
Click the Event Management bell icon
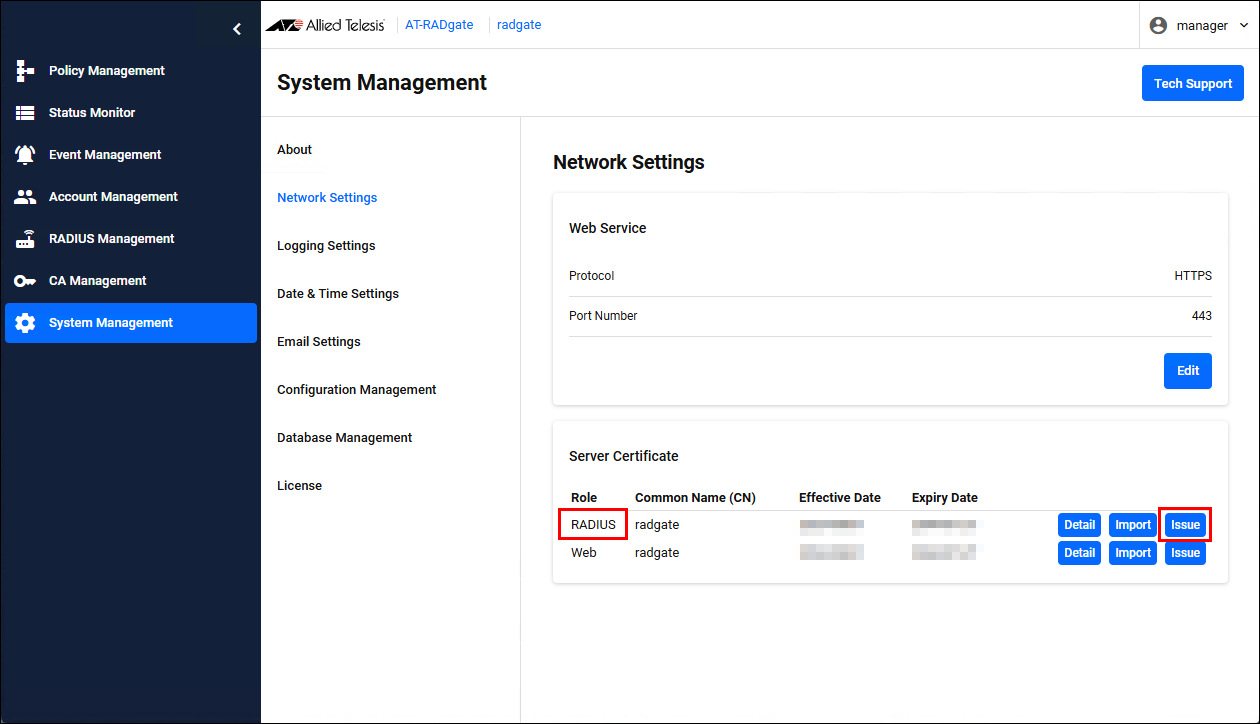click(x=25, y=155)
